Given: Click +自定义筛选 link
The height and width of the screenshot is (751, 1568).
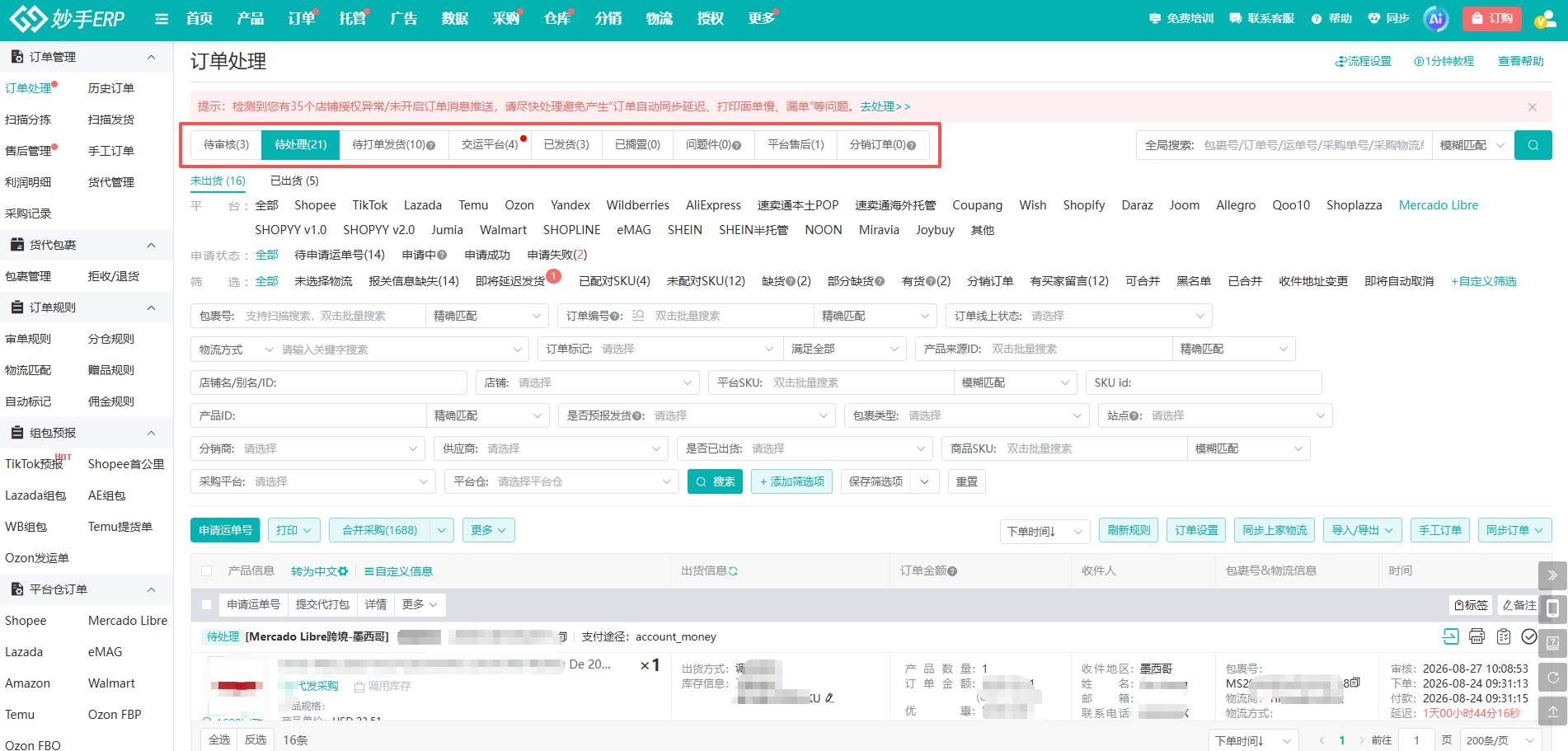Looking at the screenshot, I should pos(1484,281).
